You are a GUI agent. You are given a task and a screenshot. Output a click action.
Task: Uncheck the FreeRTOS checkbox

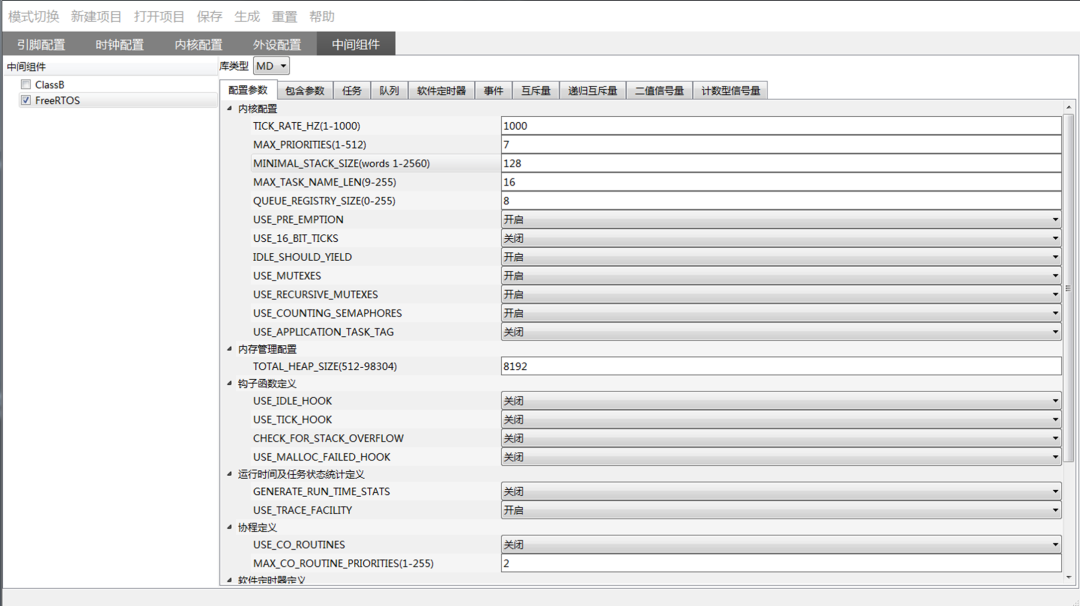click(26, 100)
